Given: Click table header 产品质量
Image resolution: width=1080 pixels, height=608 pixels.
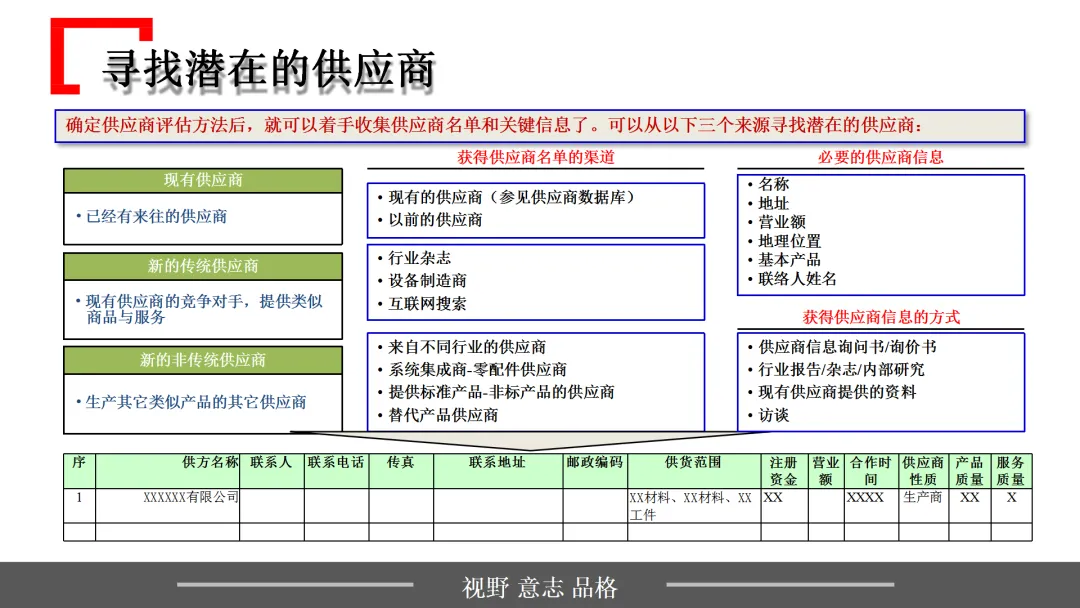Looking at the screenshot, I should (x=969, y=471).
